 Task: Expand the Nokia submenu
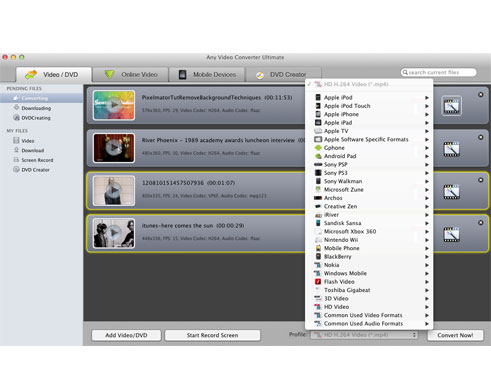coord(369,265)
